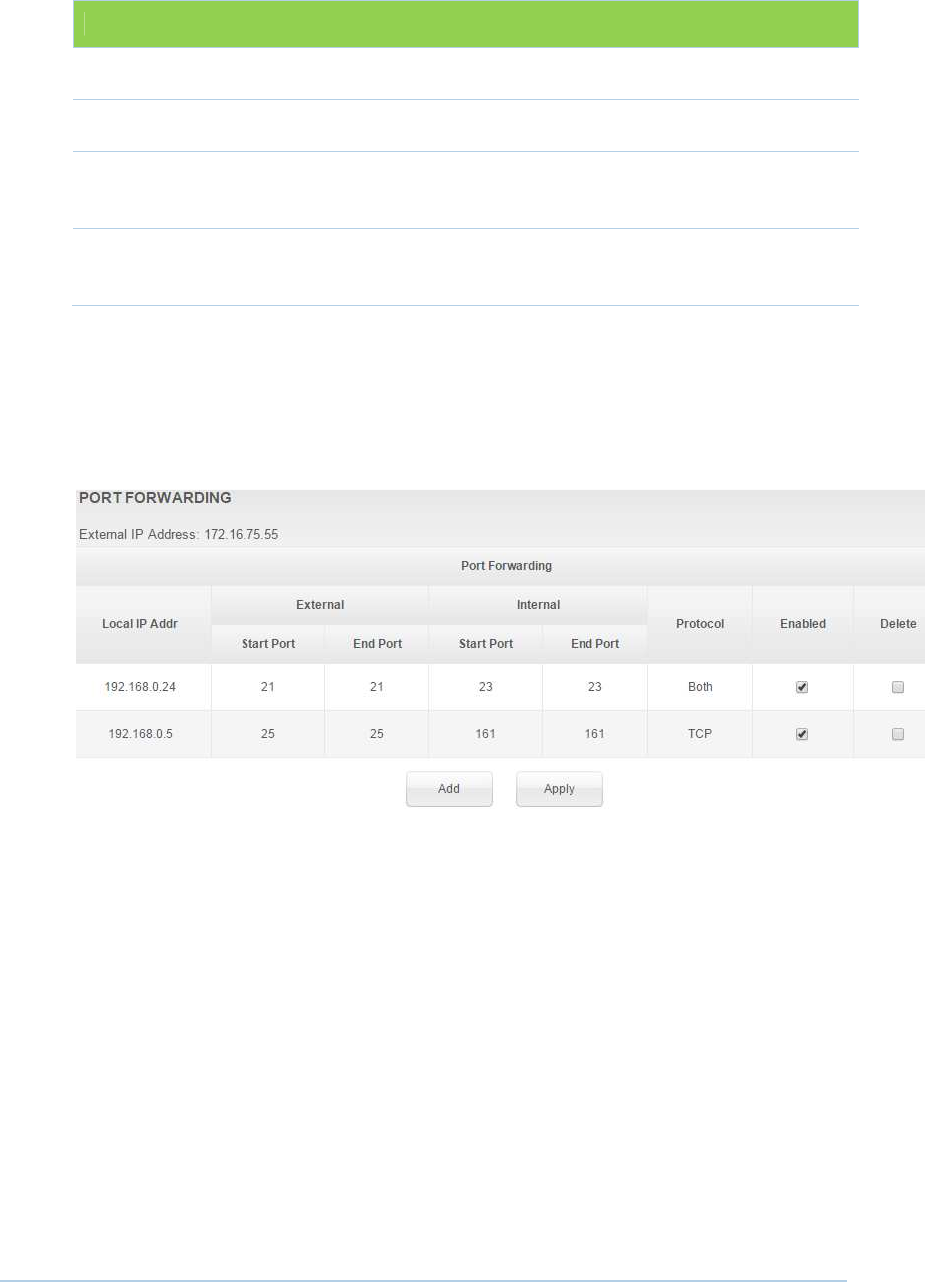925x1282 pixels.
Task: Select local IP 192.168.0.24 cell
Action: [x=143, y=687]
